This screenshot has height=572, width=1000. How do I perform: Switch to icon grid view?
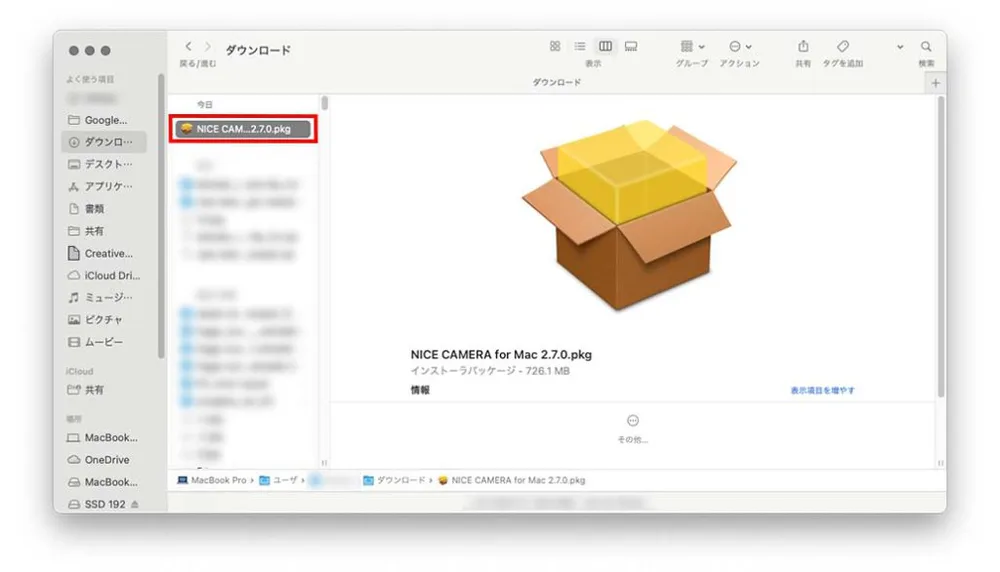click(x=555, y=46)
